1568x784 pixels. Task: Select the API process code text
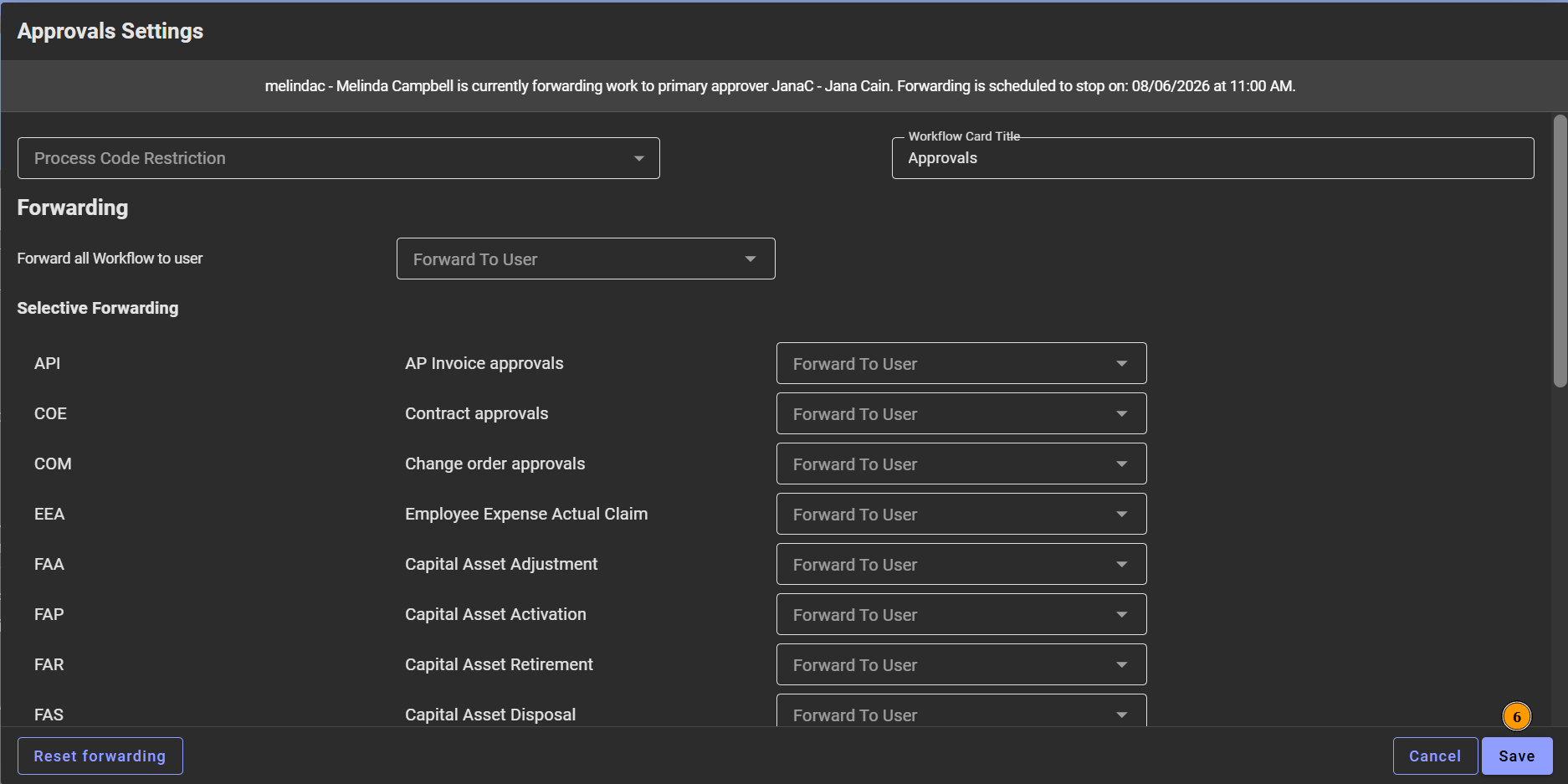[x=47, y=363]
